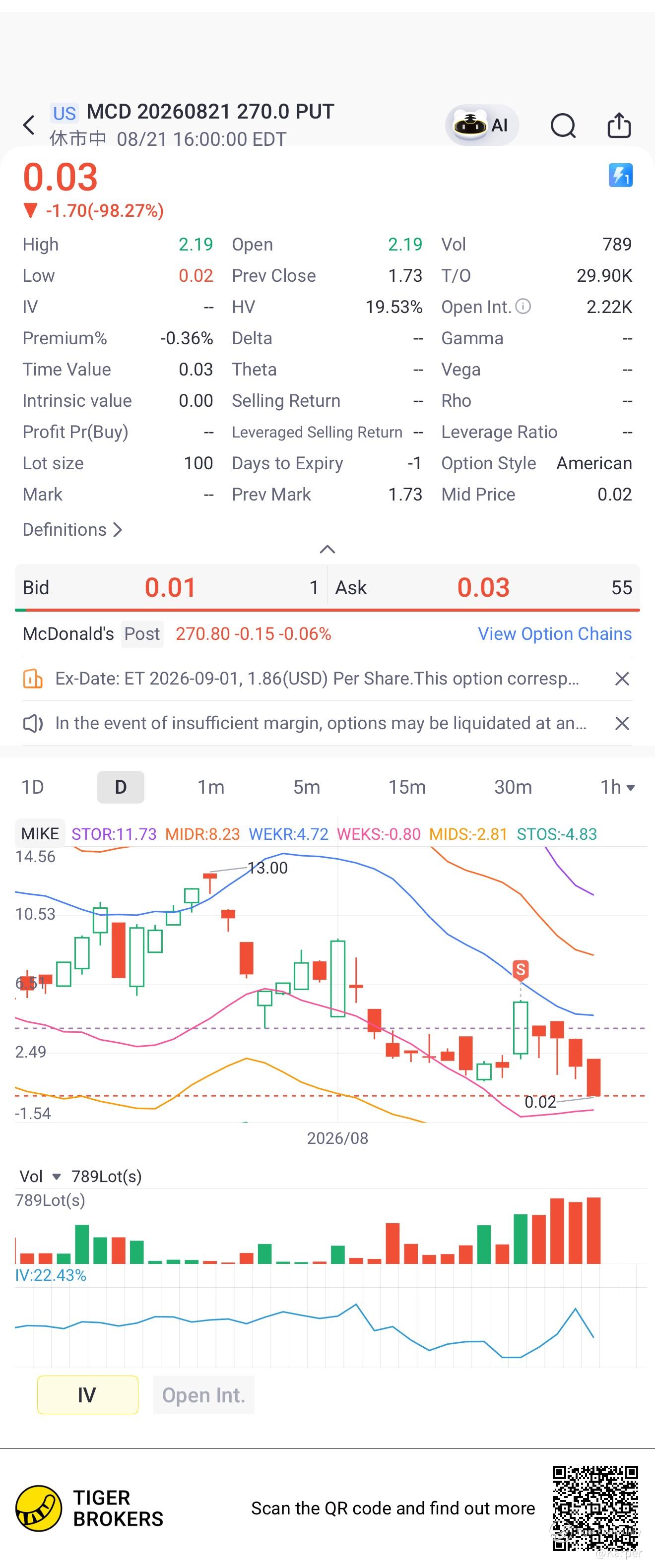Tap the Open Int. info icon
Image resolution: width=655 pixels, height=1568 pixels.
[523, 306]
